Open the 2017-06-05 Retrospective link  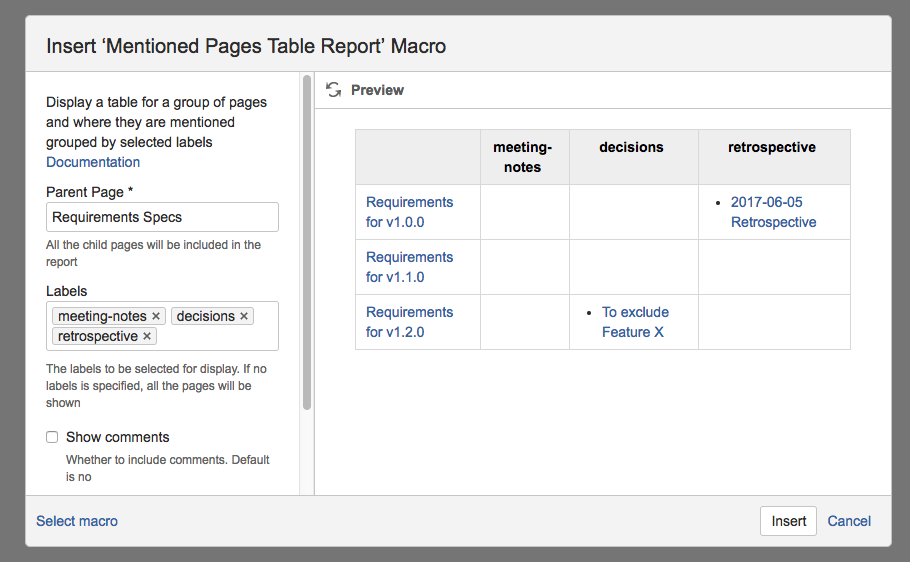point(773,212)
